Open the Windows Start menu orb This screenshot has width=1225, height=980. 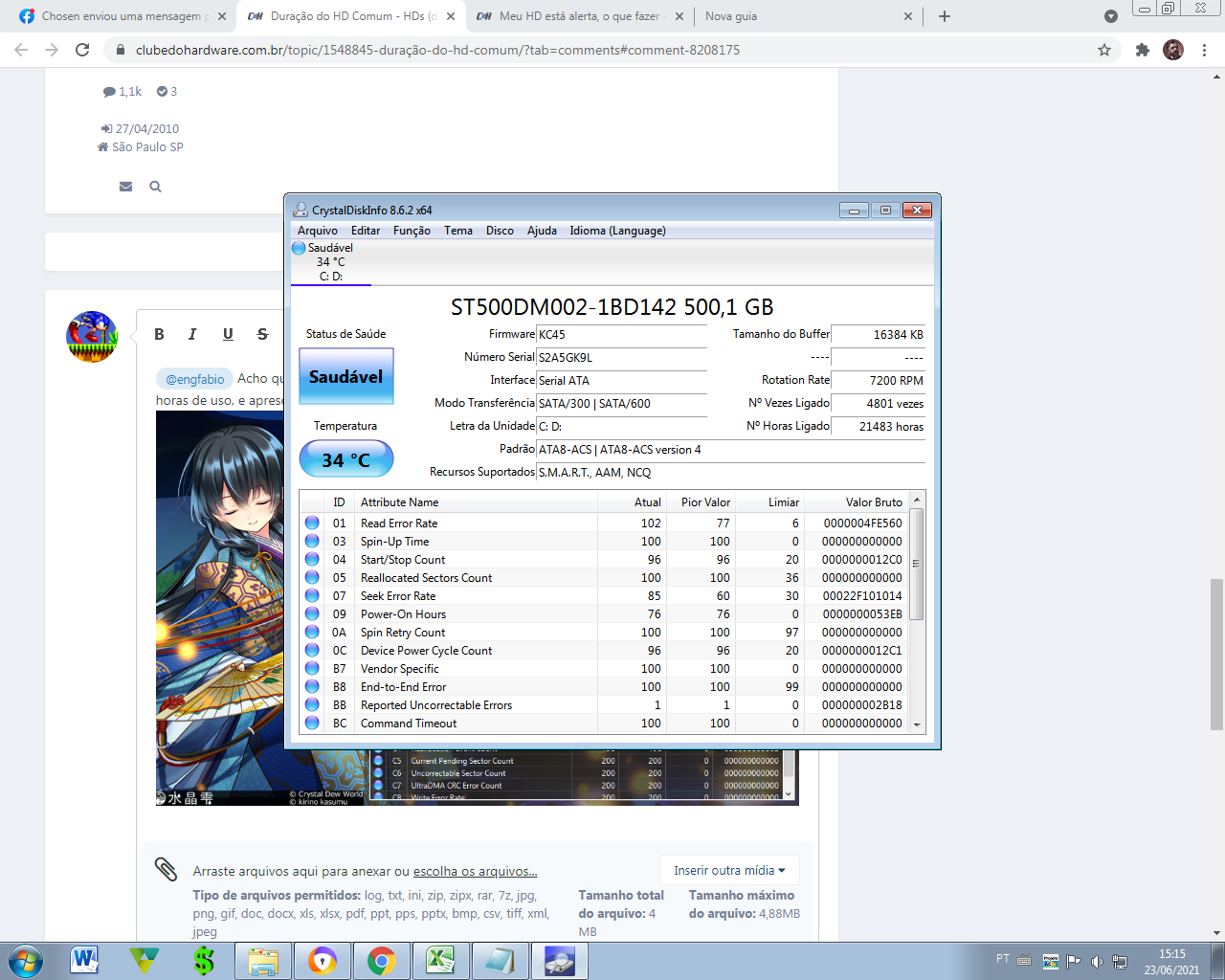click(x=24, y=961)
